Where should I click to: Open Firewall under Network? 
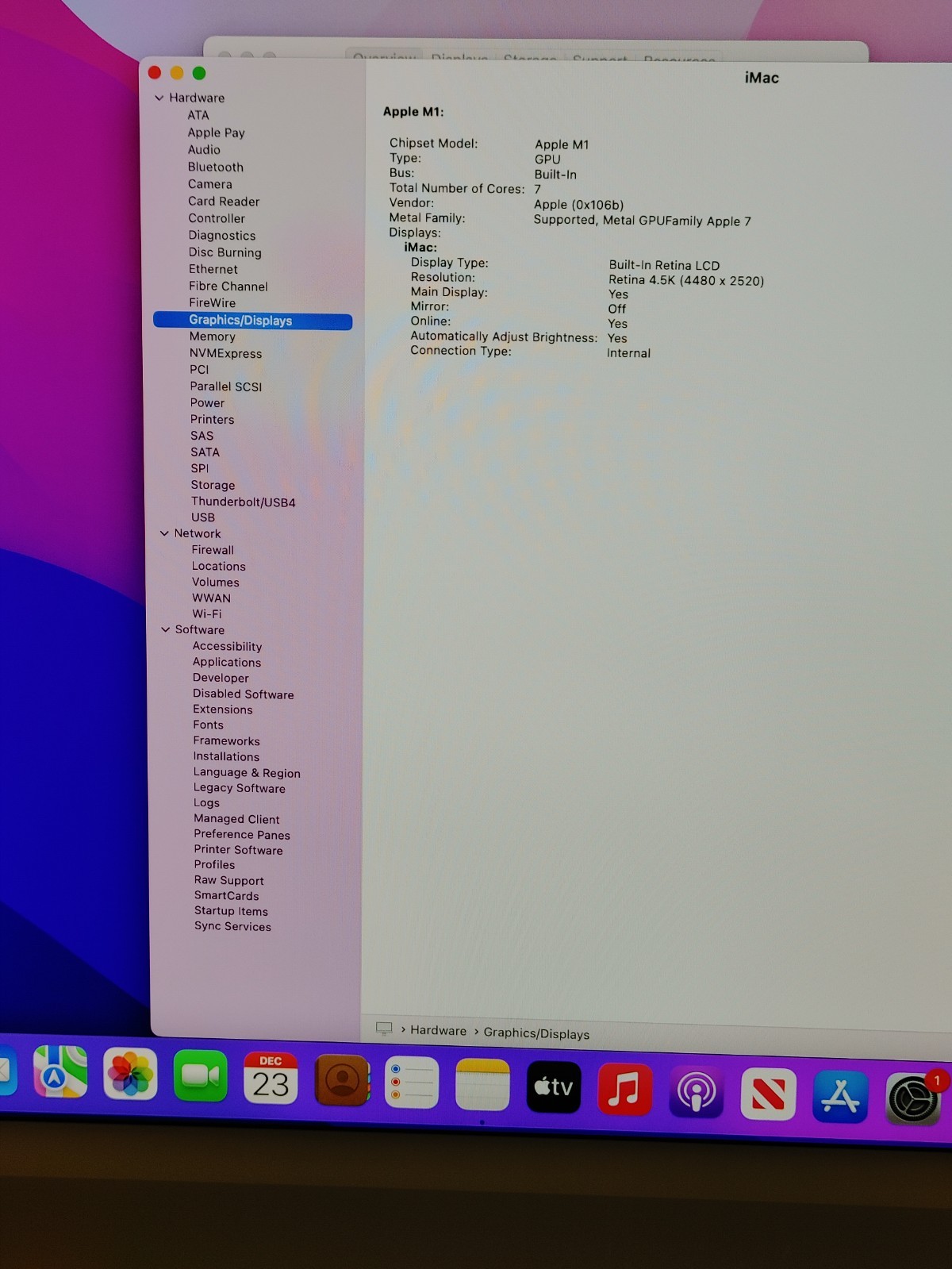click(213, 550)
